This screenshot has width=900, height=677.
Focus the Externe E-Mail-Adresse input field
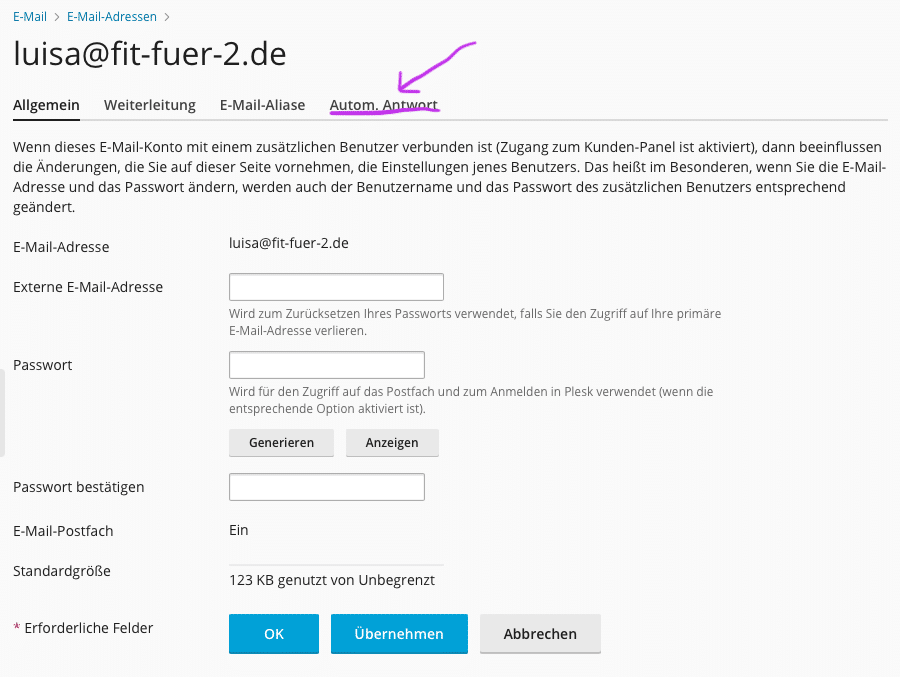[336, 287]
